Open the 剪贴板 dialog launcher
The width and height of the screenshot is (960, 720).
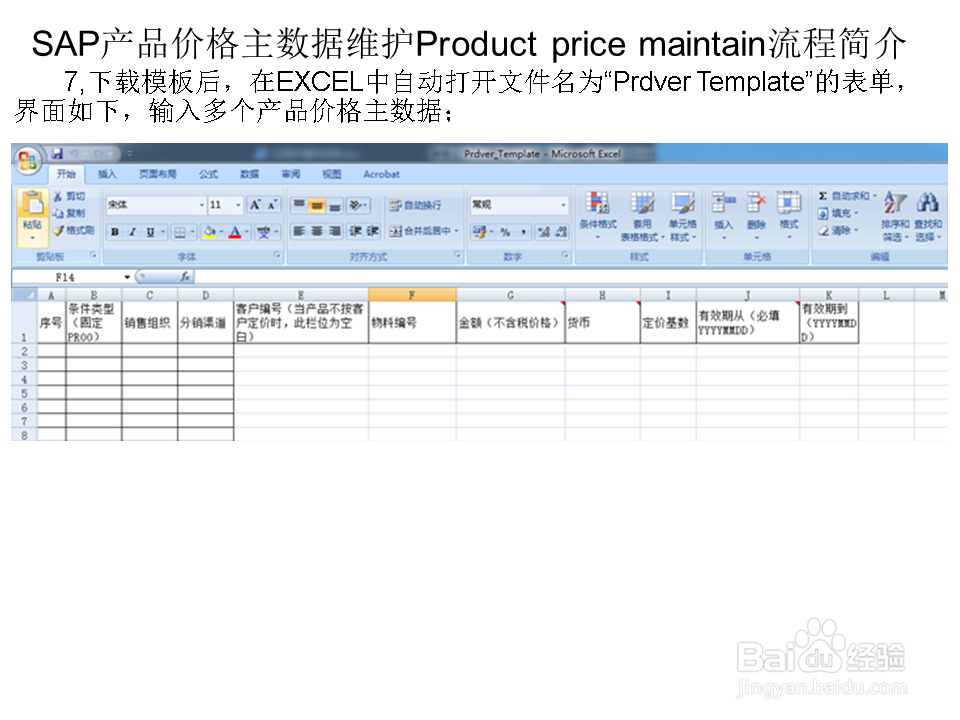coord(93,255)
